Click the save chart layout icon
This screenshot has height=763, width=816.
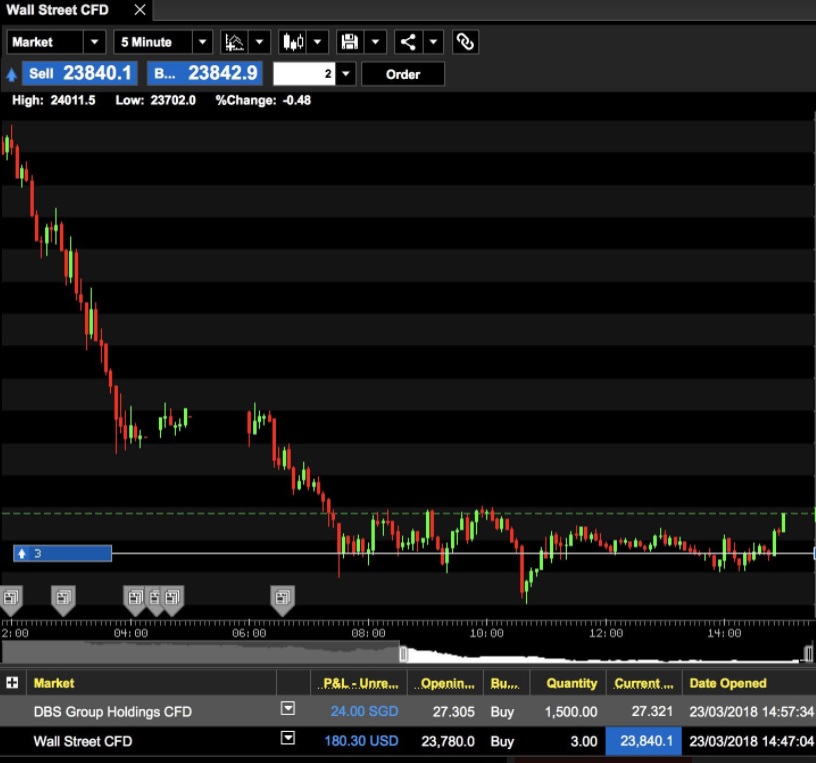pos(351,42)
